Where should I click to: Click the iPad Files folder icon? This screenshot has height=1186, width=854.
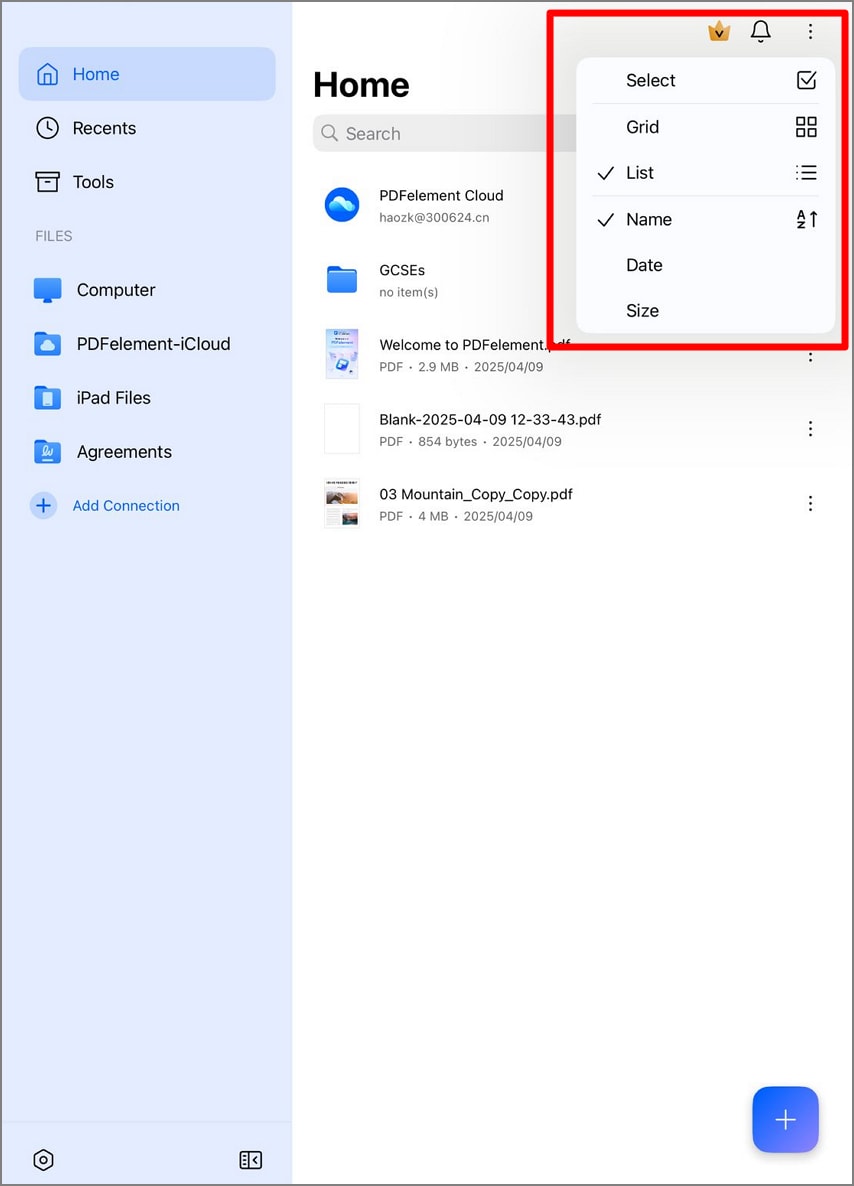coord(48,397)
